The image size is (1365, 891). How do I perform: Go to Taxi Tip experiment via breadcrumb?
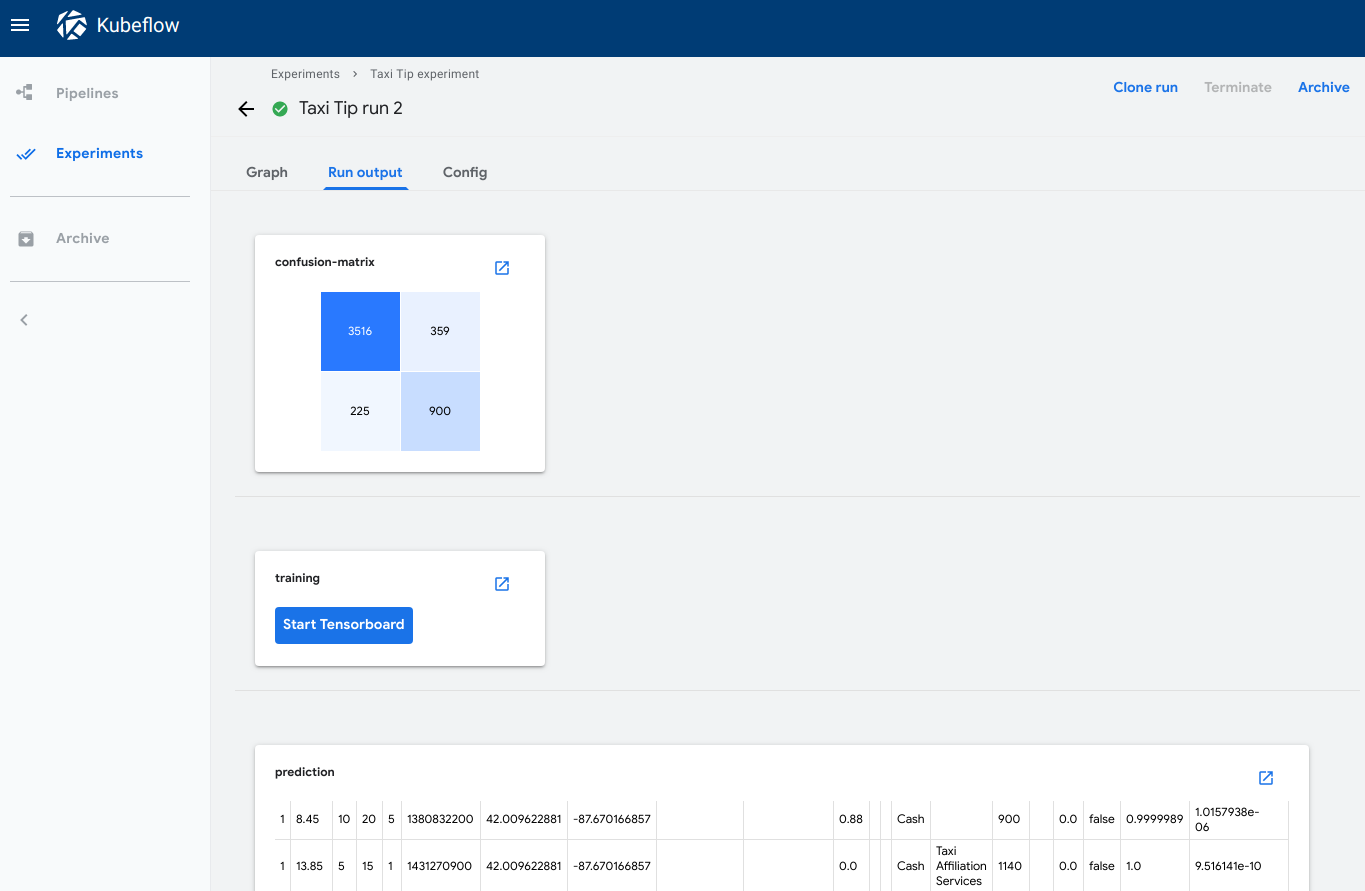click(x=424, y=73)
